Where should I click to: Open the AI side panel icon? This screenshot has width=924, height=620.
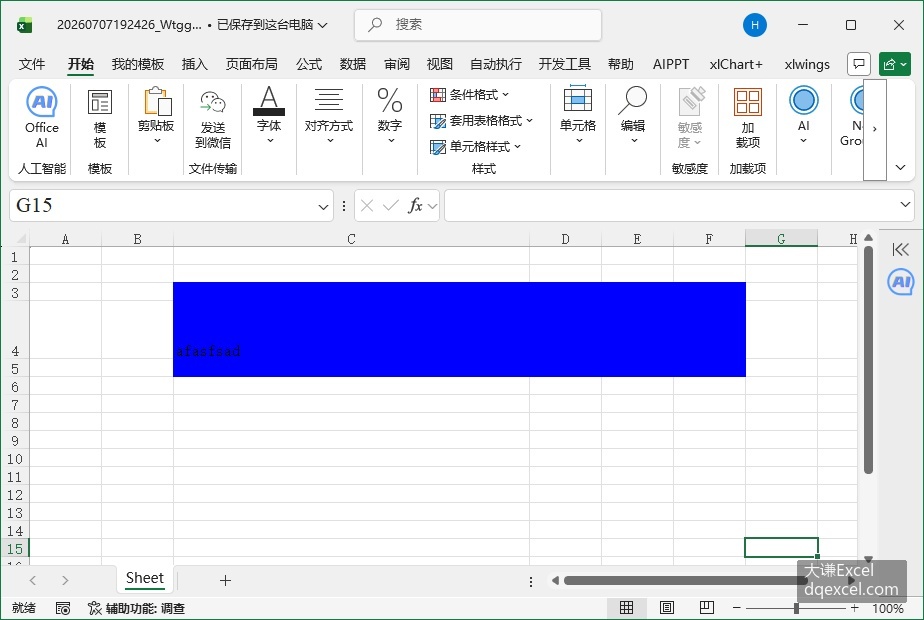(900, 282)
